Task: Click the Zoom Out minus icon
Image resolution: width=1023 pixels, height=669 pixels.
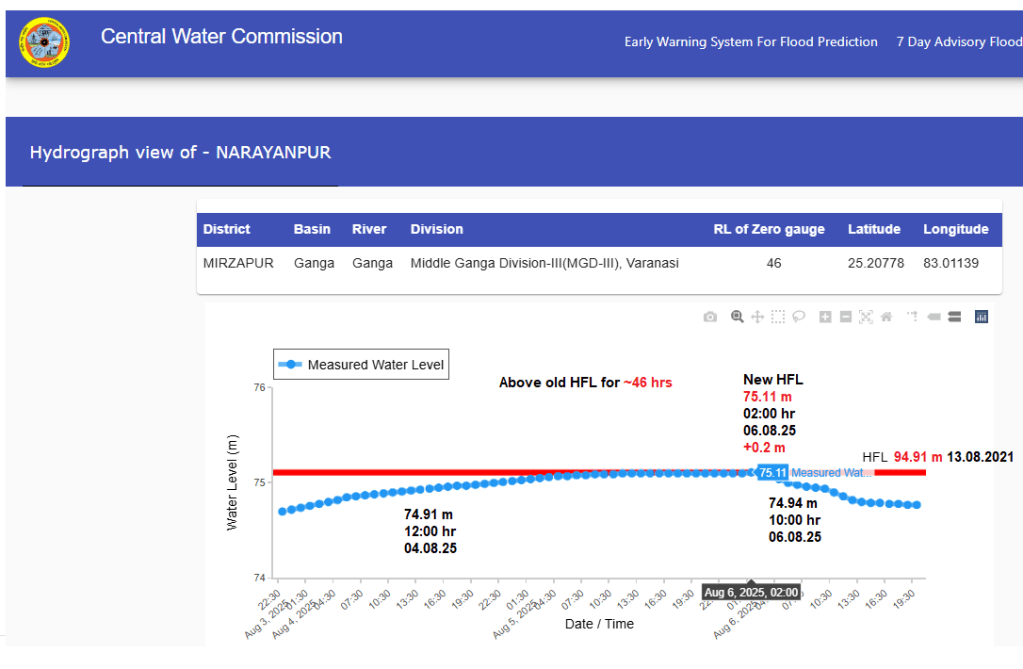Action: [846, 317]
